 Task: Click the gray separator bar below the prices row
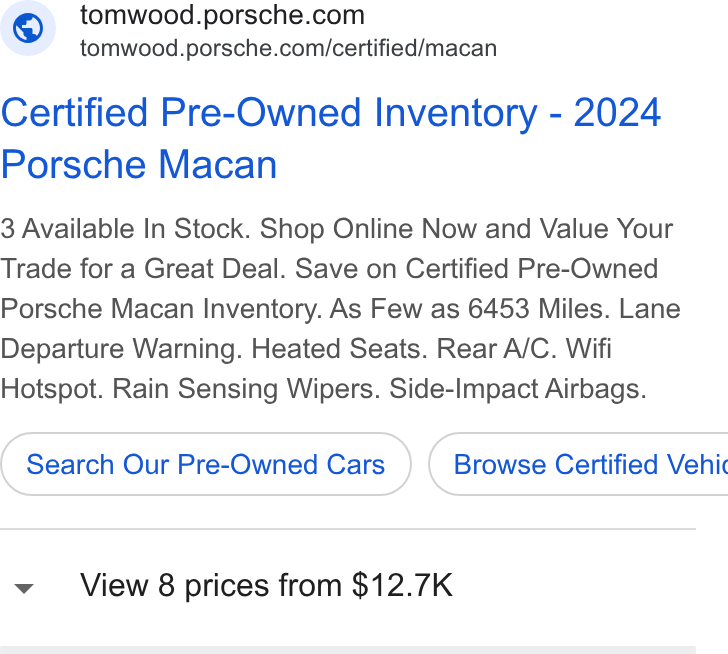coord(348,650)
